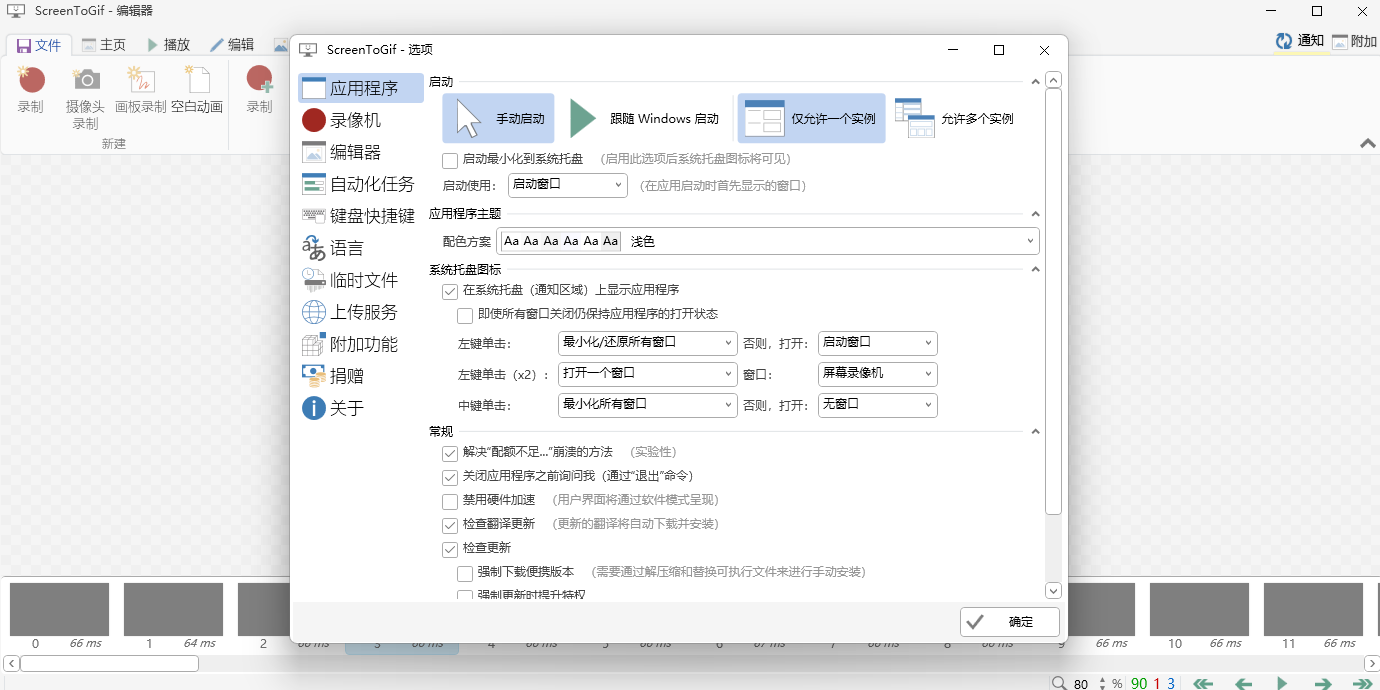Open the 附加功能 settings page
This screenshot has width=1380, height=690.
coord(361,344)
